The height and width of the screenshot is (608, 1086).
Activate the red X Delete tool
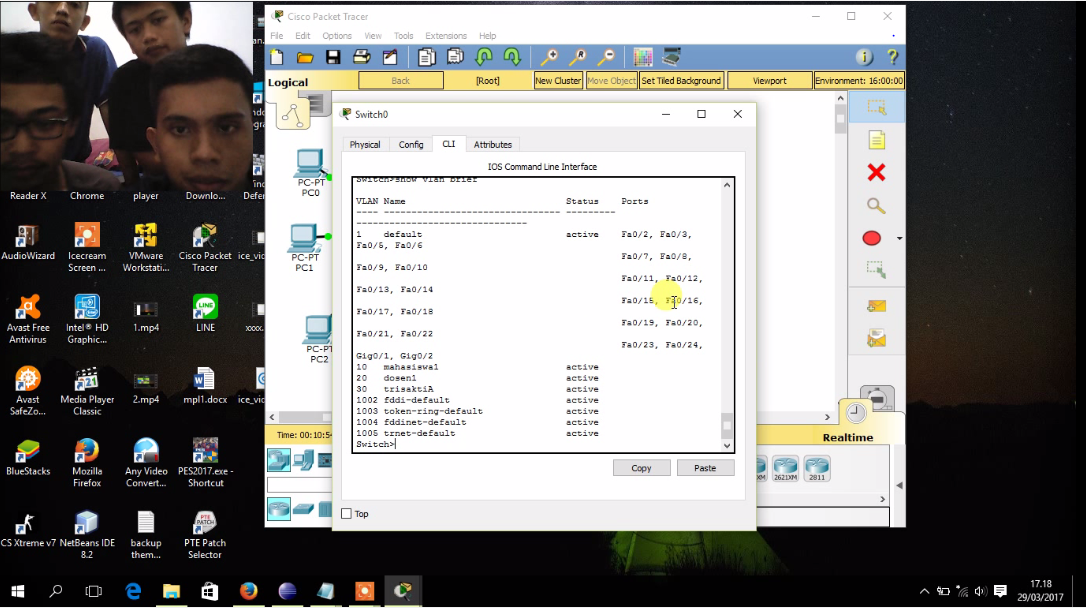[x=876, y=172]
